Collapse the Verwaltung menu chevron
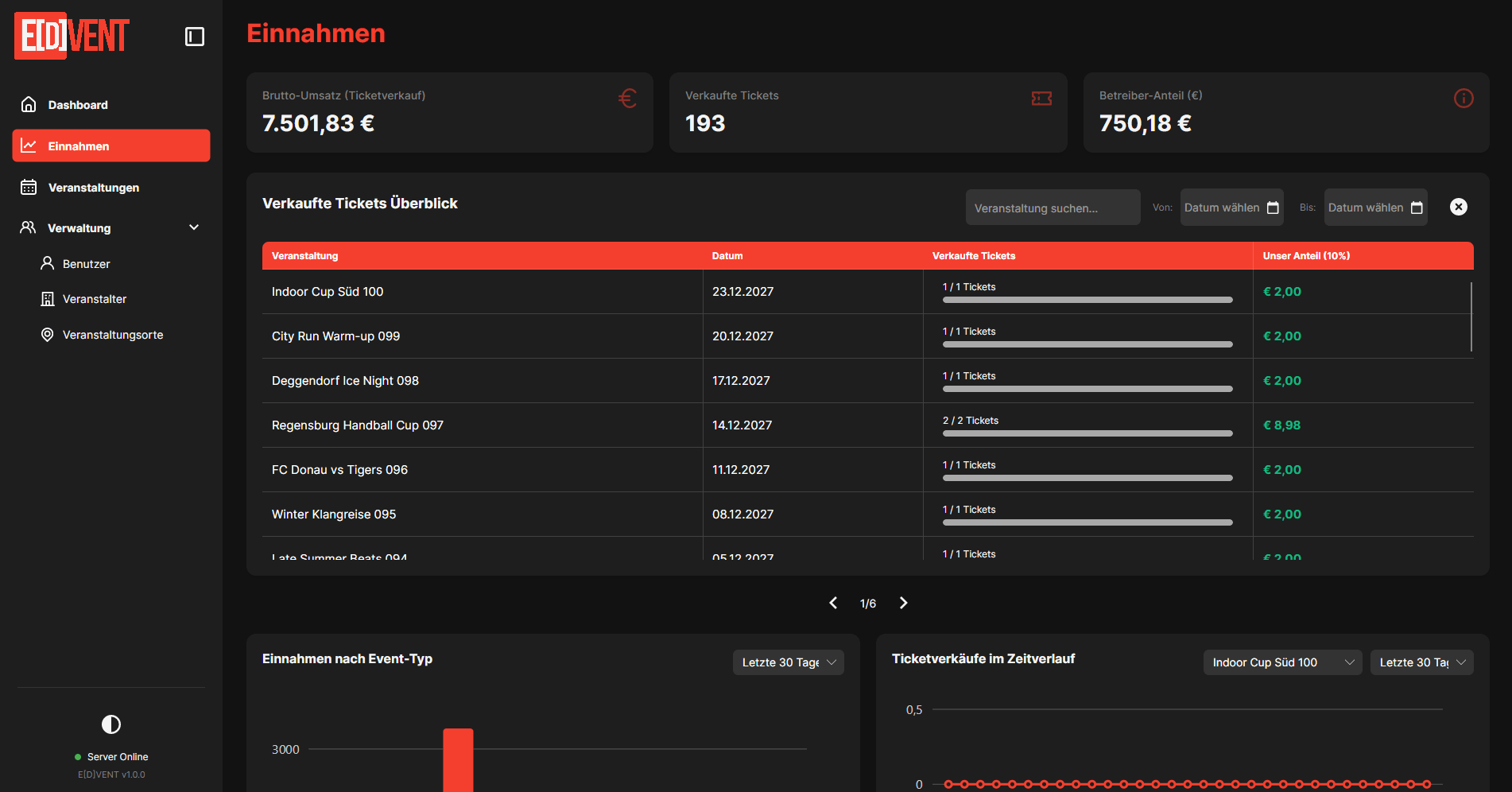The width and height of the screenshot is (1512, 792). pos(194,227)
